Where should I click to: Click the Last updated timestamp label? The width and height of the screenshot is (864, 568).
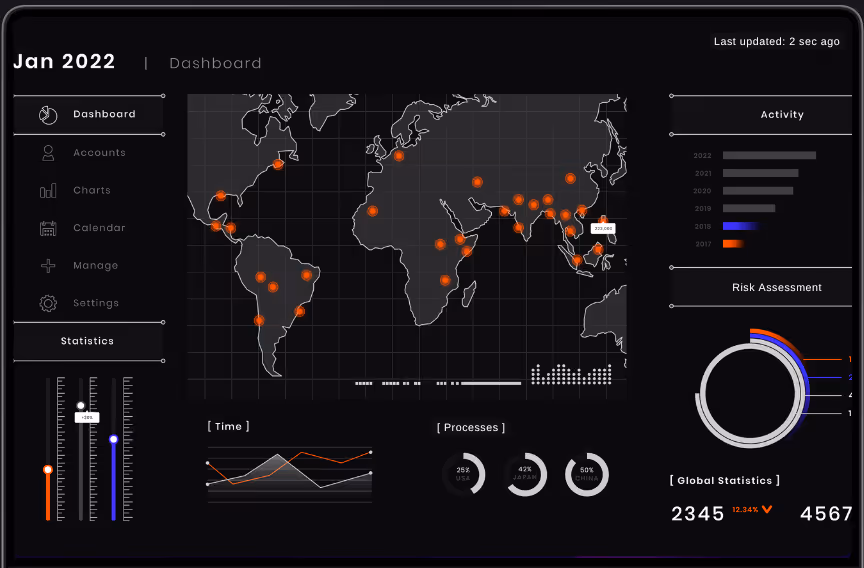(776, 42)
